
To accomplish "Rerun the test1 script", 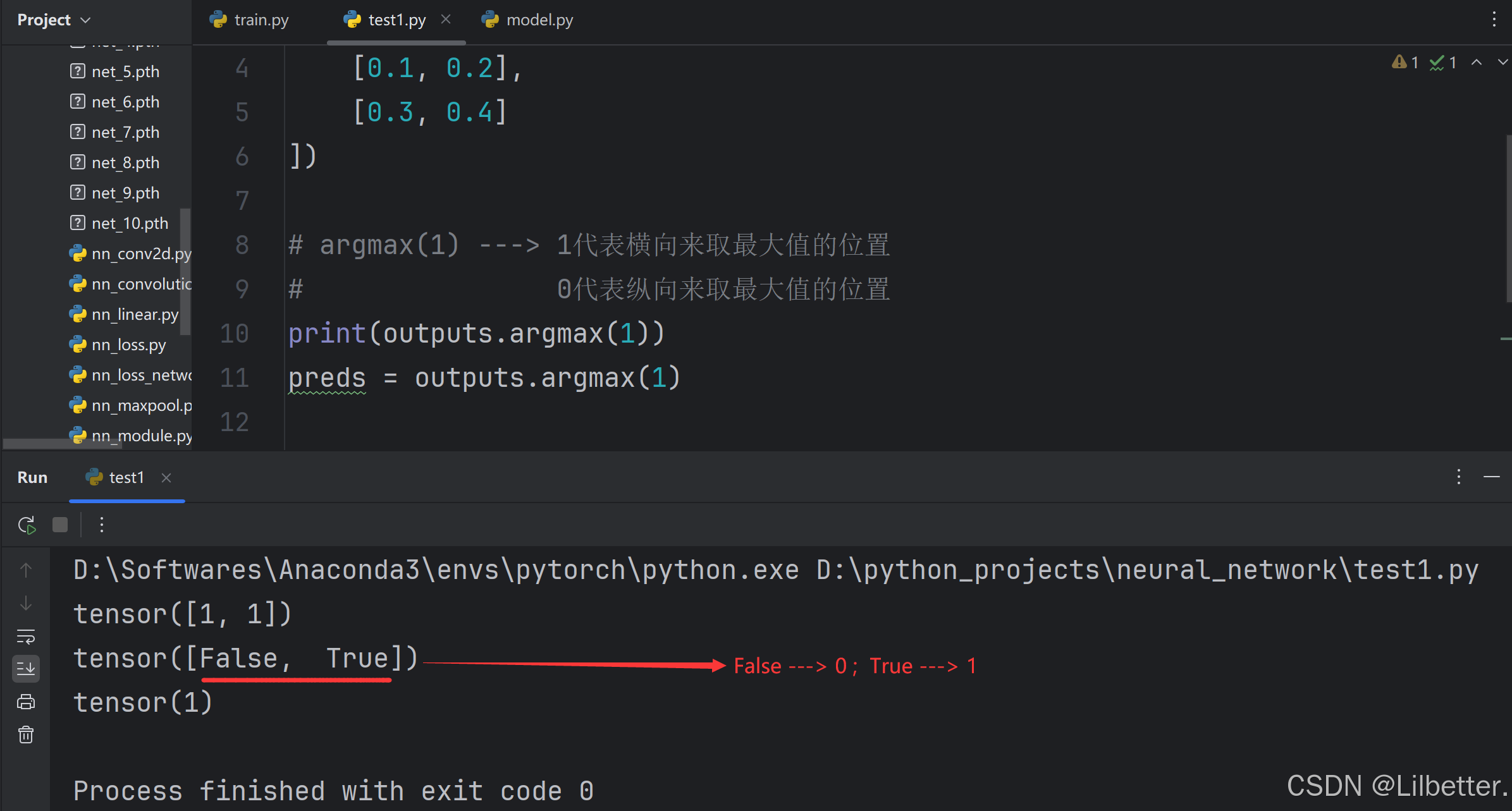I will pyautogui.click(x=27, y=525).
